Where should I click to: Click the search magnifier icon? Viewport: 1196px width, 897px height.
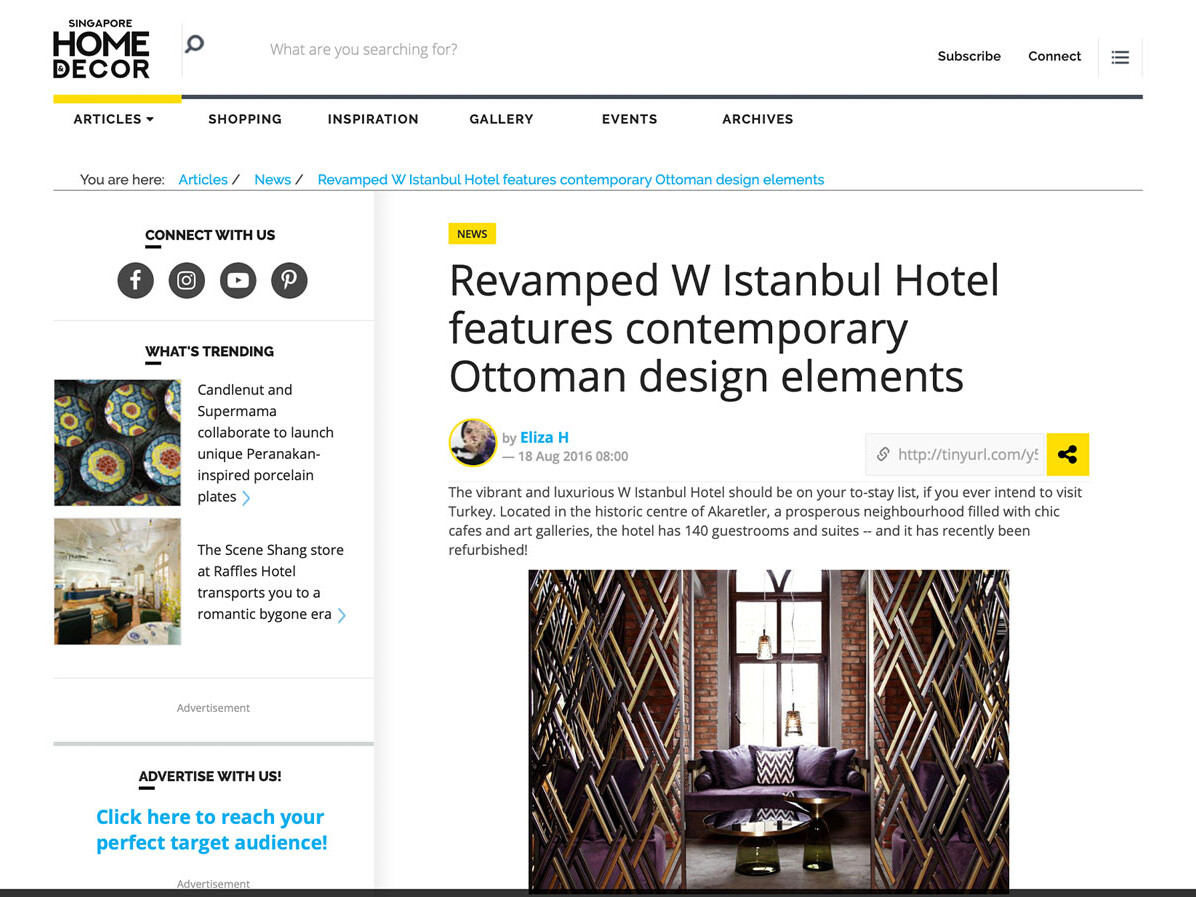point(195,44)
